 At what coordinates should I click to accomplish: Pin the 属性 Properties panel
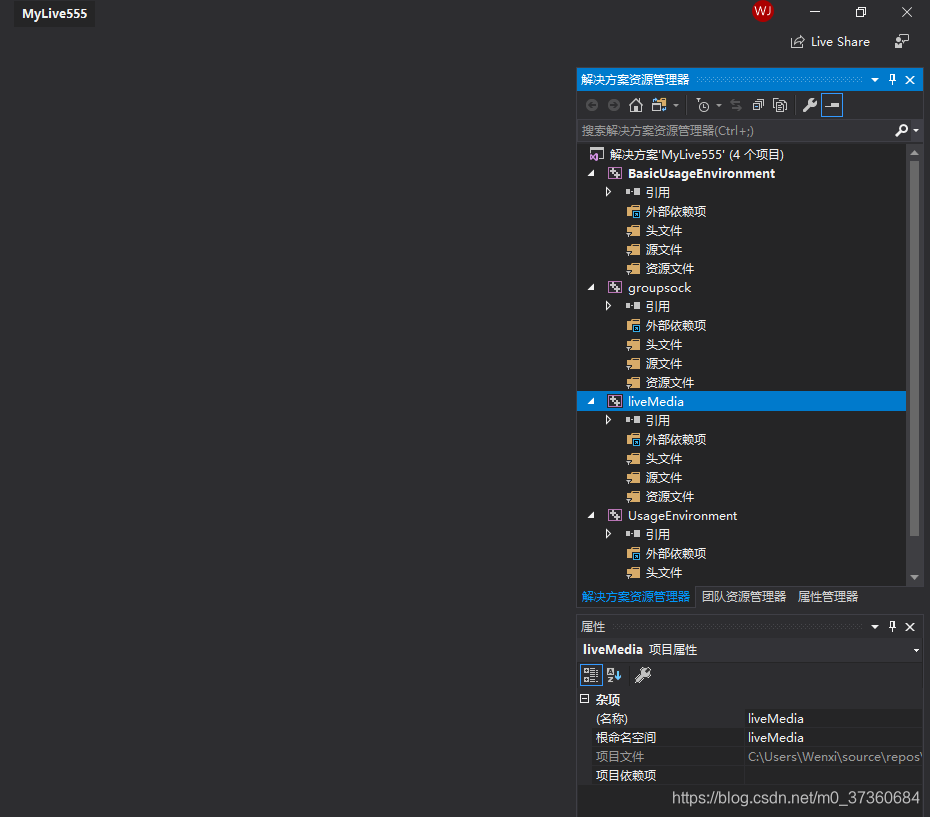point(893,627)
